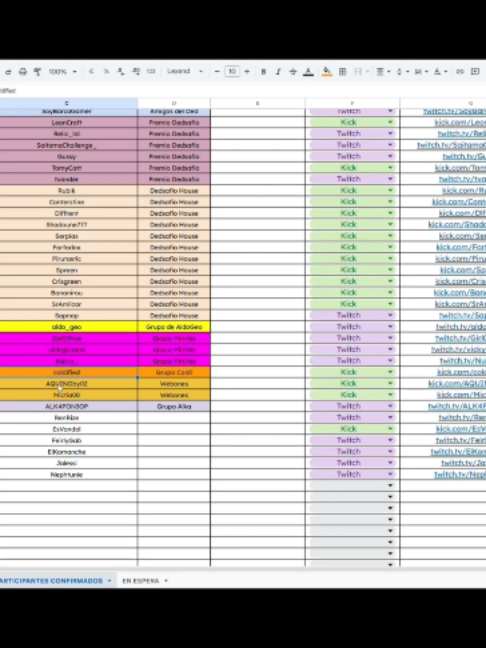The image size is (486, 648).
Task: Decrease font size with minus button
Action: point(217,71)
